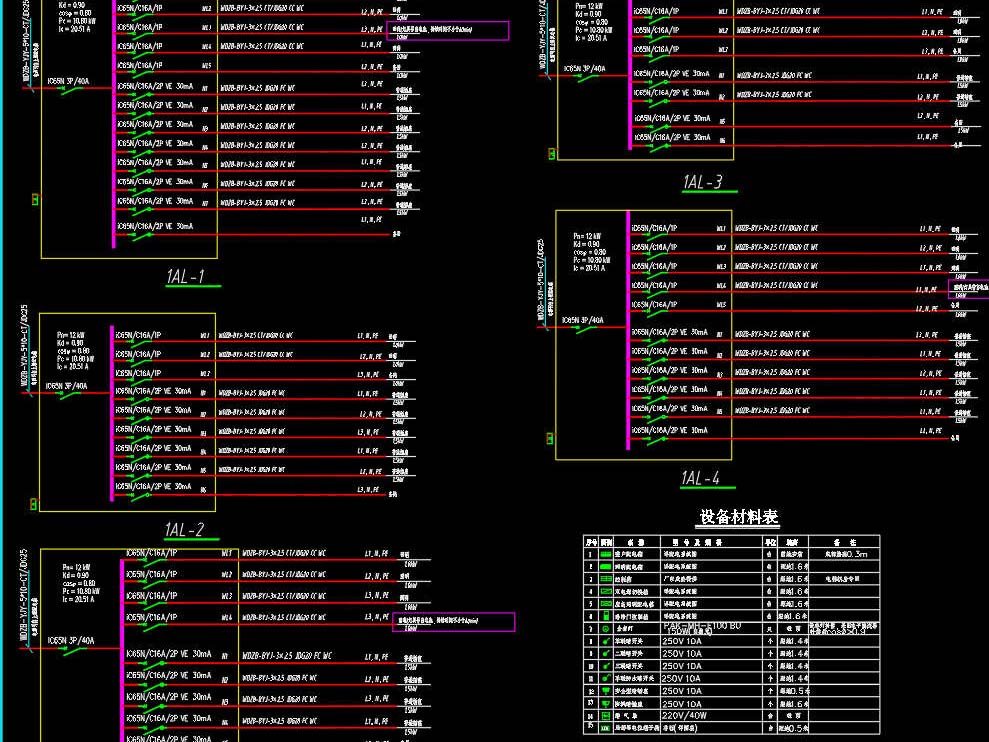Click the legend symbol in material table row 1
The width and height of the screenshot is (989, 742).
pyautogui.click(x=606, y=554)
